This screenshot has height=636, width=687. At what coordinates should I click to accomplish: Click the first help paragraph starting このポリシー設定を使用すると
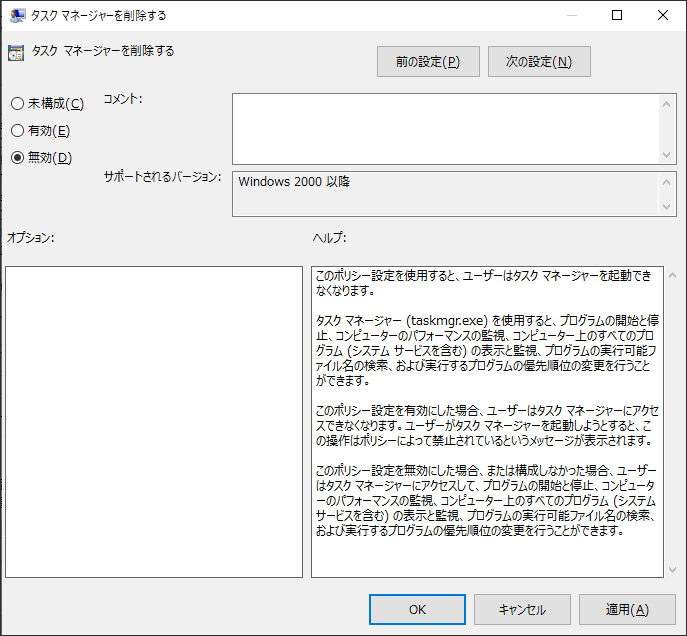(x=484, y=283)
